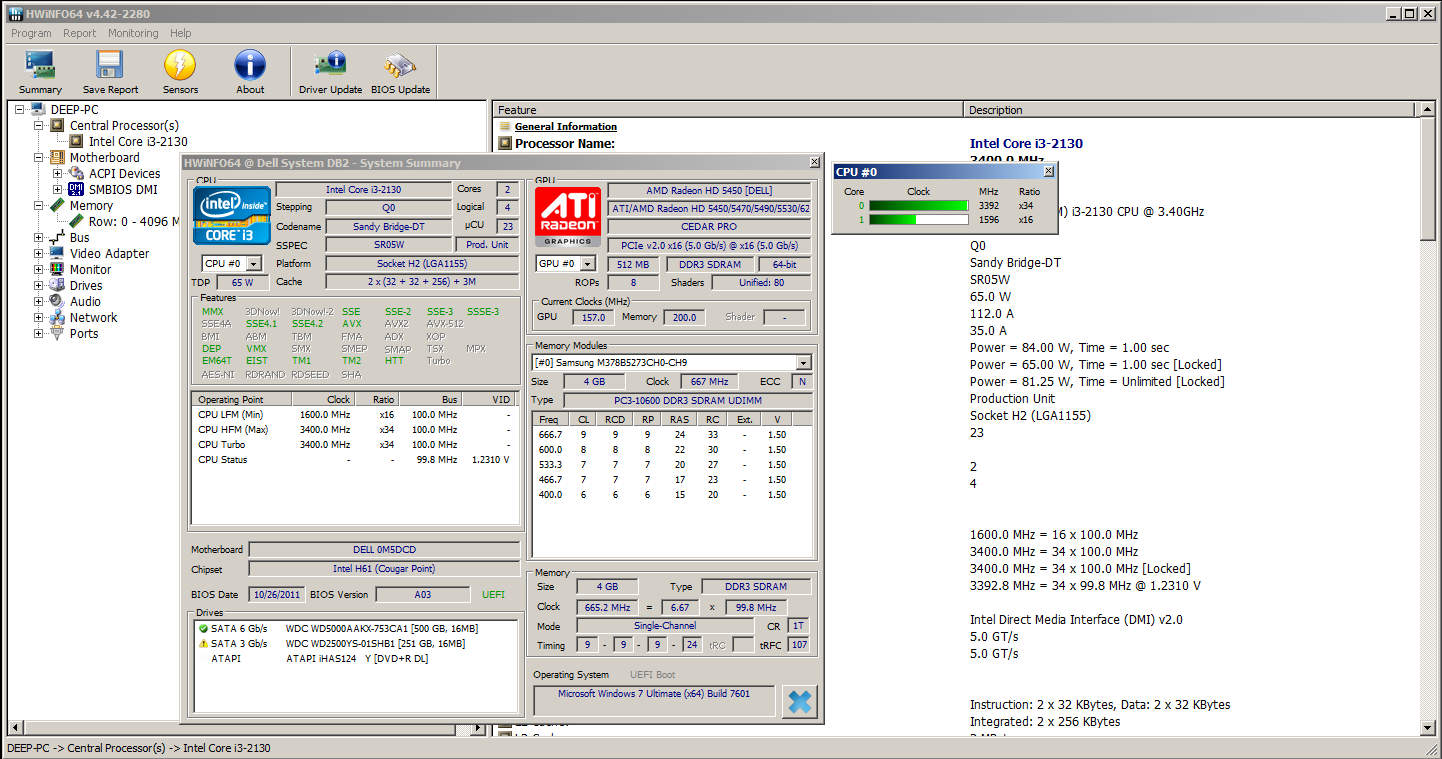This screenshot has height=759, width=1442.
Task: Expand the Network tree node
Action: coord(39,318)
